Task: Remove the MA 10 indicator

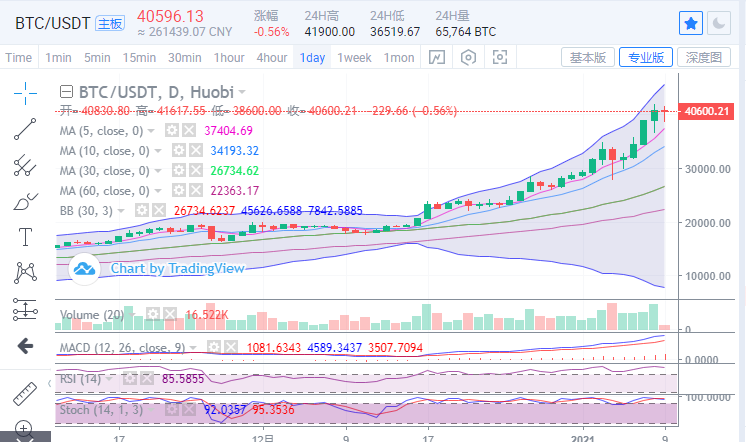Action: pos(196,151)
